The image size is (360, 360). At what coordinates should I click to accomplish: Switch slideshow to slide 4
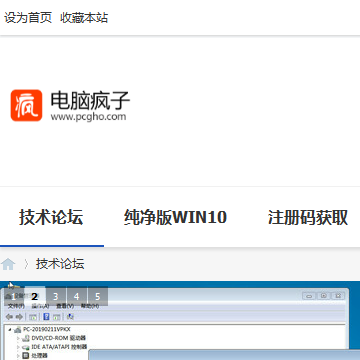(77, 296)
